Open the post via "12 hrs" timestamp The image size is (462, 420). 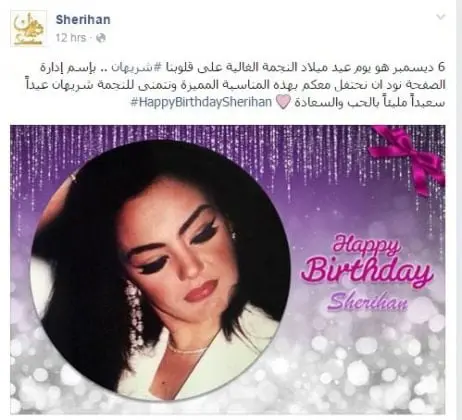tap(71, 38)
